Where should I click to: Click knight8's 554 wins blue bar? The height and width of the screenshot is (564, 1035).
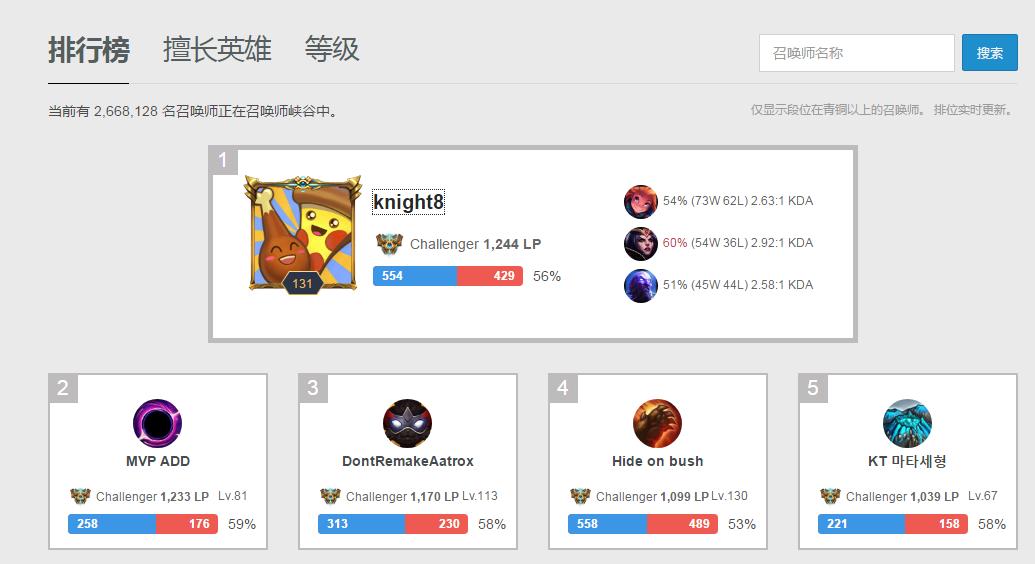point(415,276)
